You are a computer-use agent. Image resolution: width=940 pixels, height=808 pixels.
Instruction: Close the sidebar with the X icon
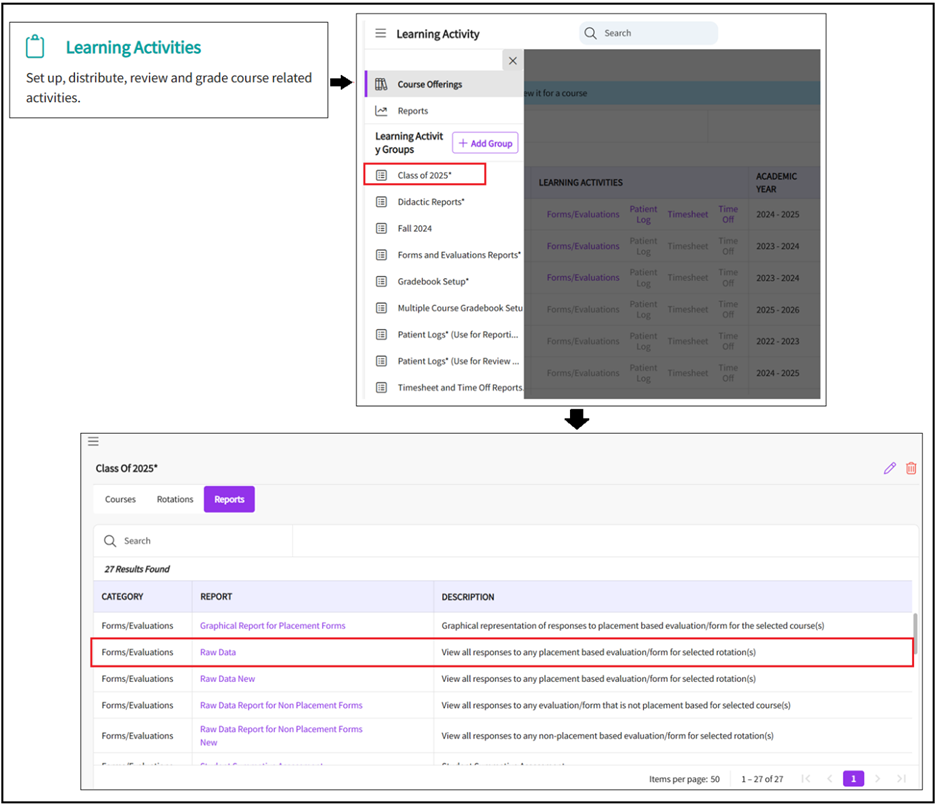[x=513, y=61]
